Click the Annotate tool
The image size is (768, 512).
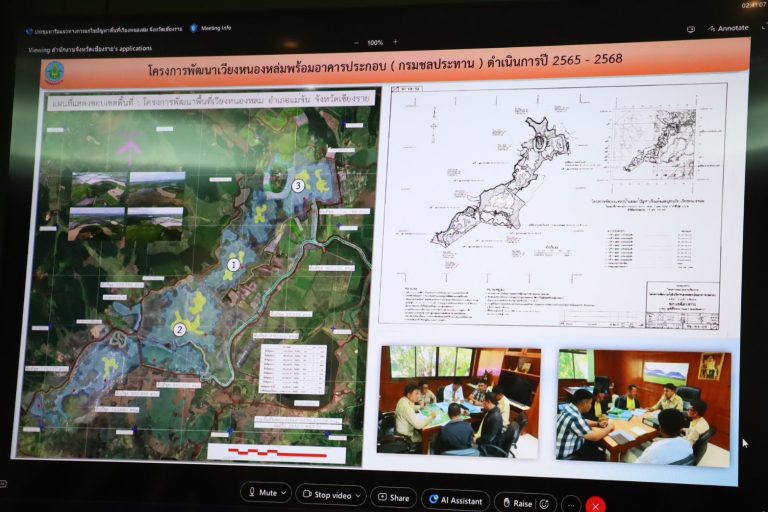pos(732,28)
